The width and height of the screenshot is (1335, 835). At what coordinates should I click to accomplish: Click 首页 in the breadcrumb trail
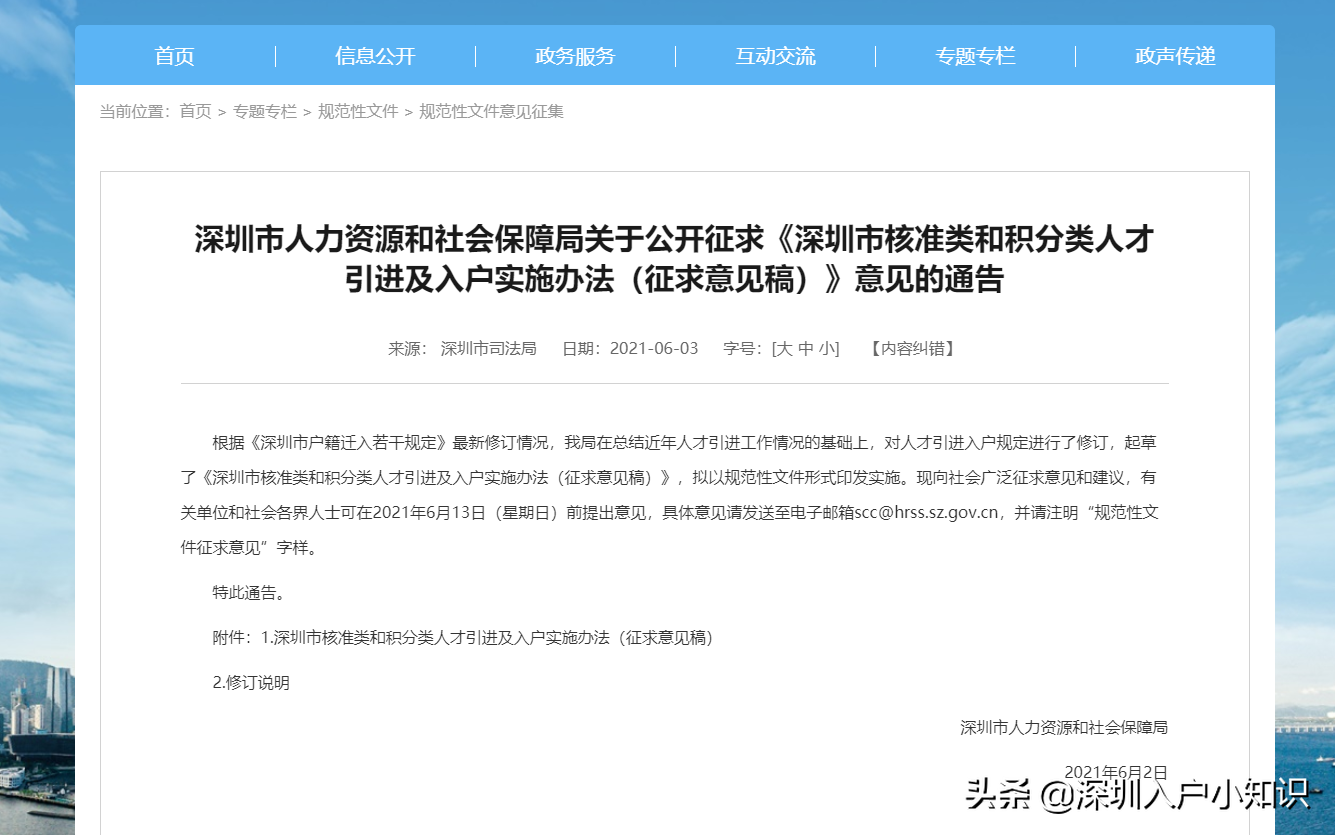(193, 112)
